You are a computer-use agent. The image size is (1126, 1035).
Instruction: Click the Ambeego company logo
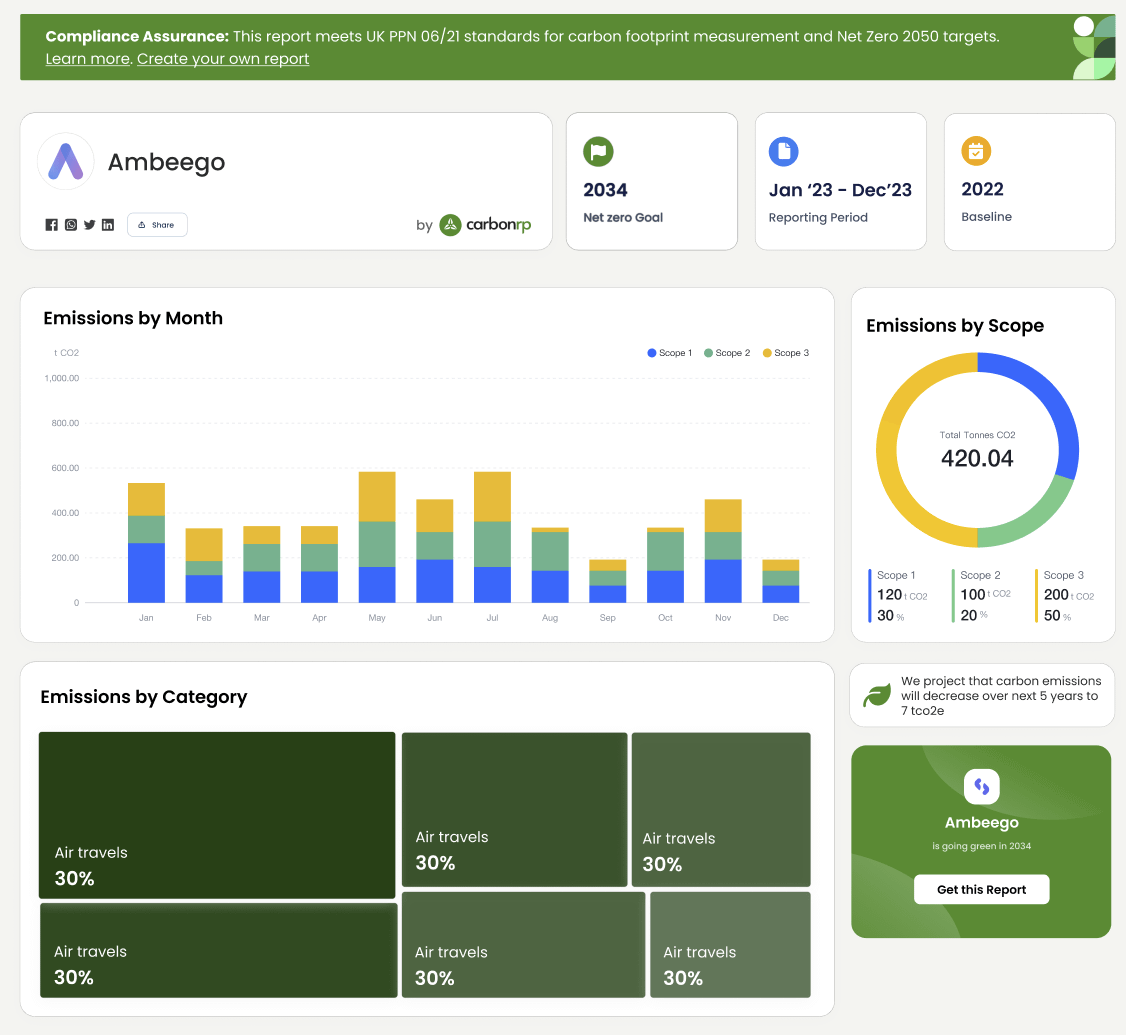pos(66,161)
